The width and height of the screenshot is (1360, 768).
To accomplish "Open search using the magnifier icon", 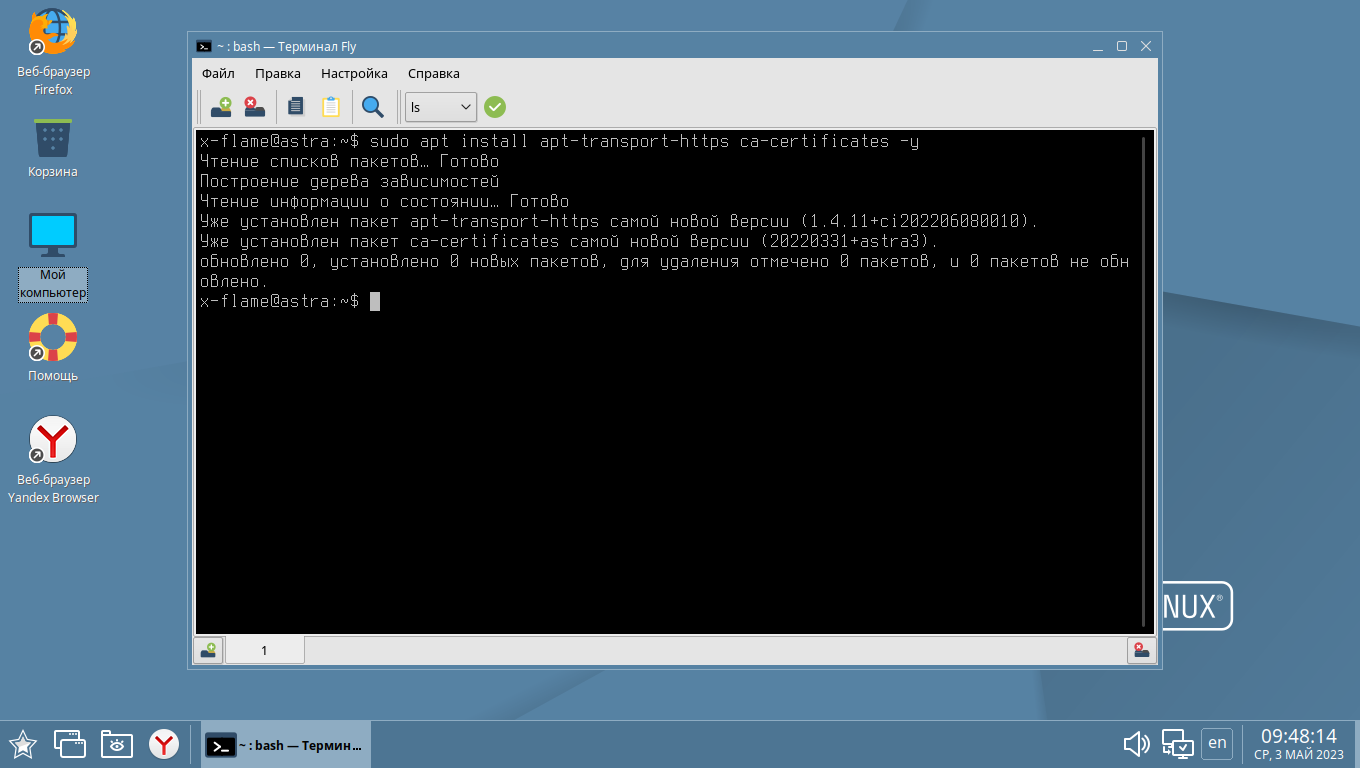I will [373, 106].
